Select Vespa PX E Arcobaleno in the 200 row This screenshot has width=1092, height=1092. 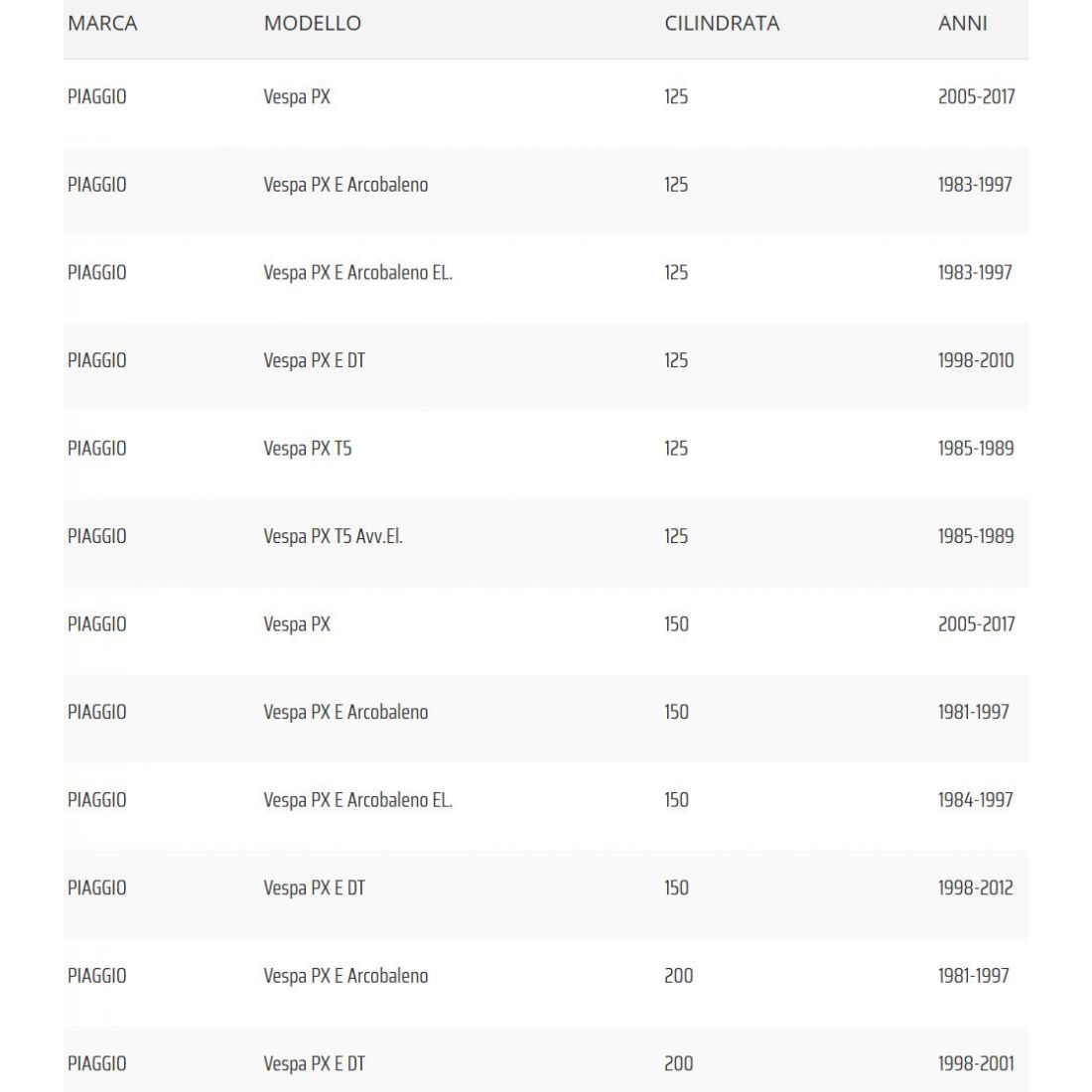tap(345, 976)
